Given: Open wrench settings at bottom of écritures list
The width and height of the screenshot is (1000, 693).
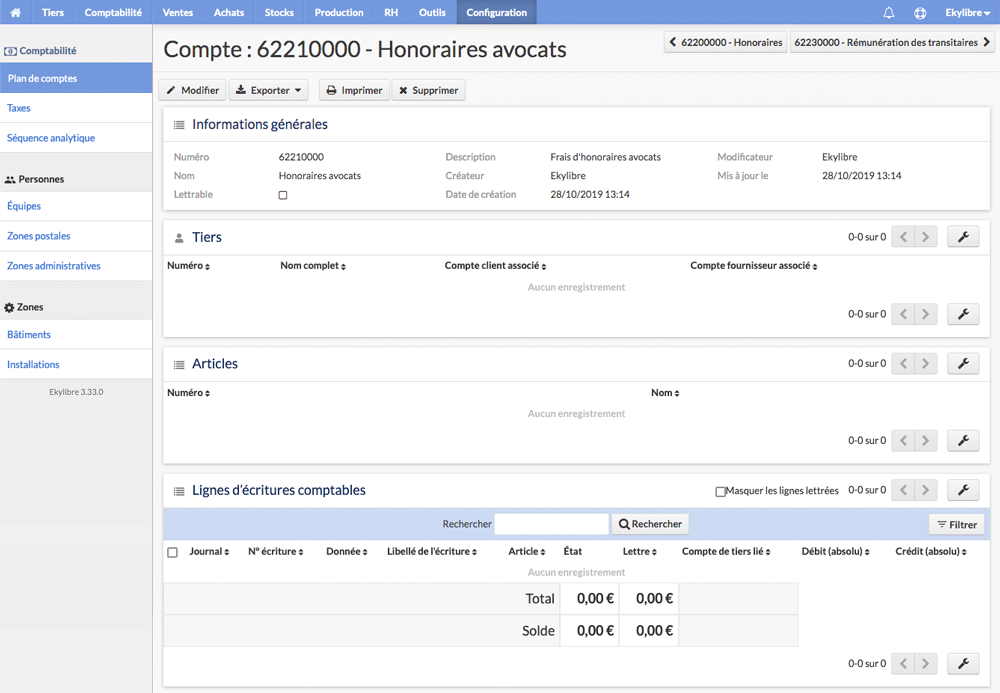Looking at the screenshot, I should (963, 664).
